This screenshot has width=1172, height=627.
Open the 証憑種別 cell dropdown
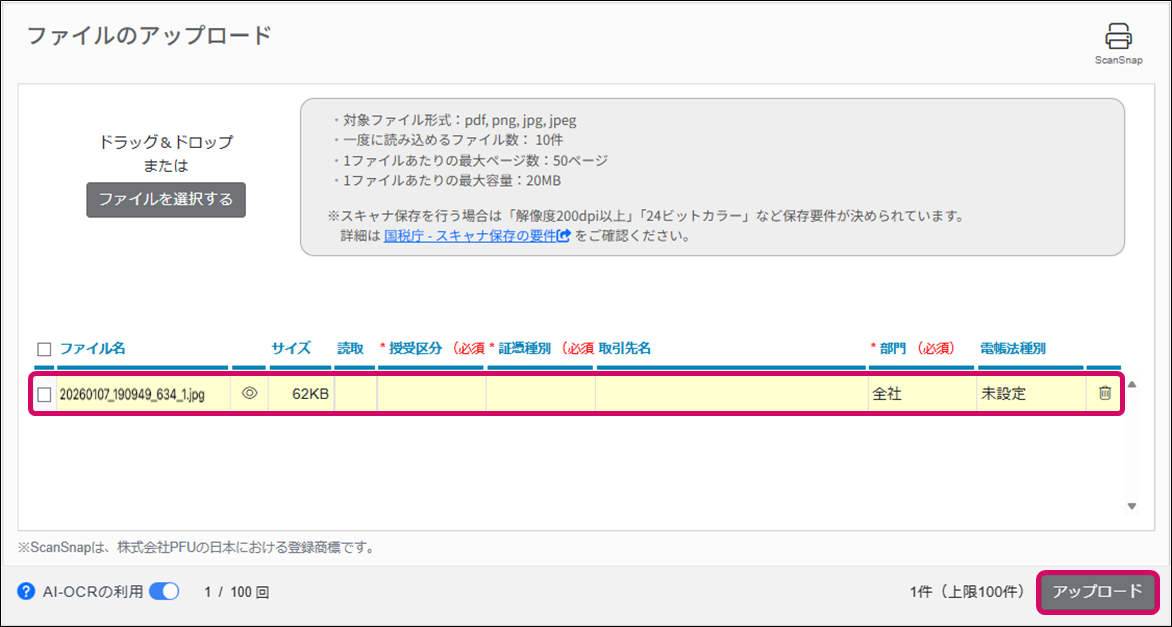click(540, 394)
